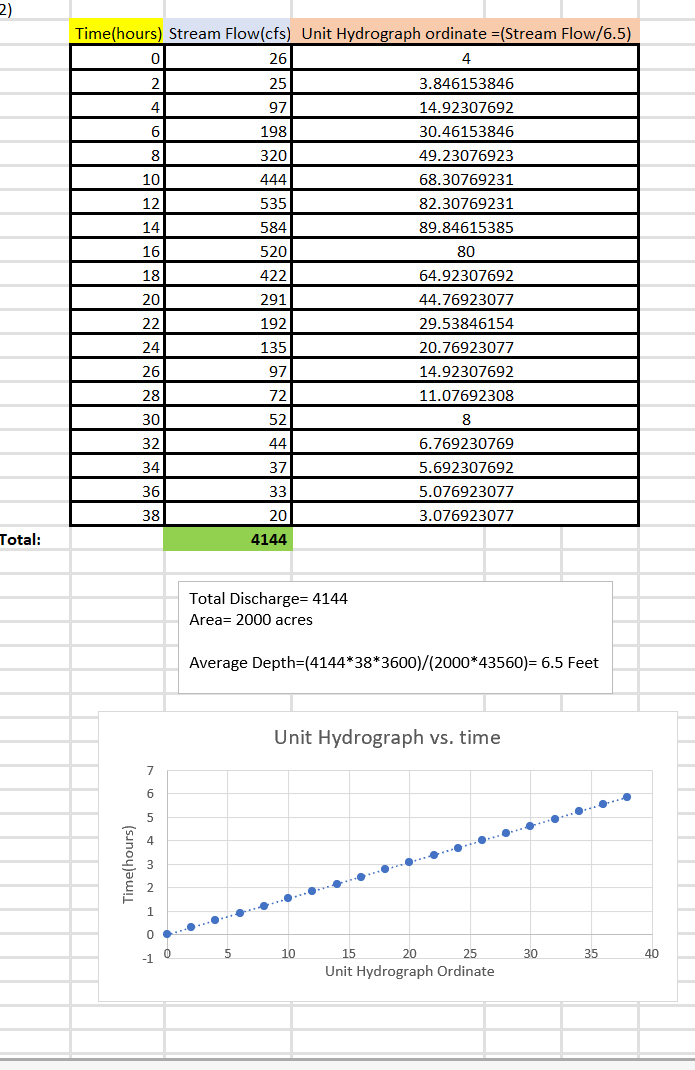This screenshot has height=1070, width=695.
Task: Select stream flow value 26
Action: (x=228, y=59)
